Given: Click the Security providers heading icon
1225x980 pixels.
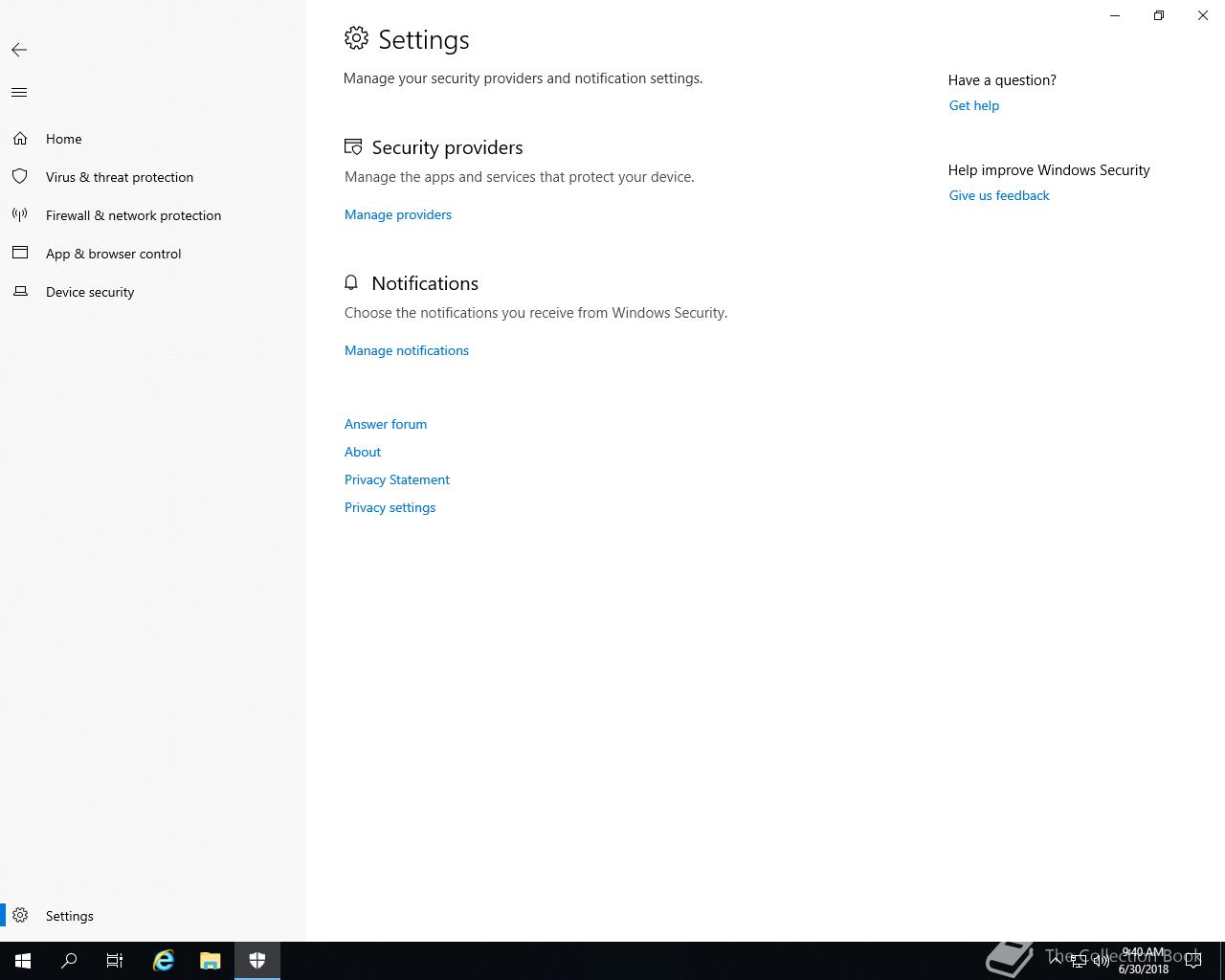Looking at the screenshot, I should tap(353, 147).
